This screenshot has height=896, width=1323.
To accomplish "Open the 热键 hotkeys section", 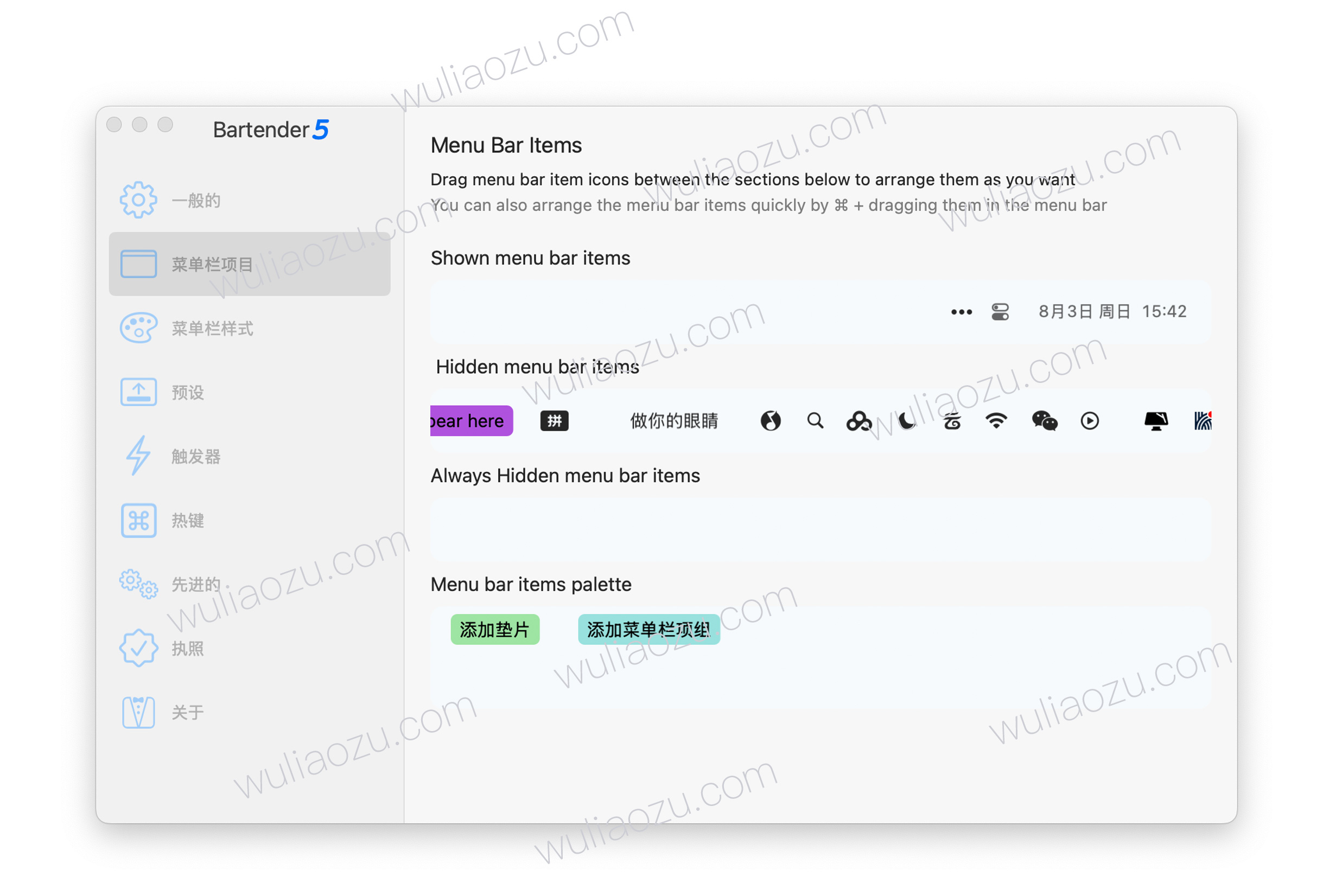I will pyautogui.click(x=249, y=520).
